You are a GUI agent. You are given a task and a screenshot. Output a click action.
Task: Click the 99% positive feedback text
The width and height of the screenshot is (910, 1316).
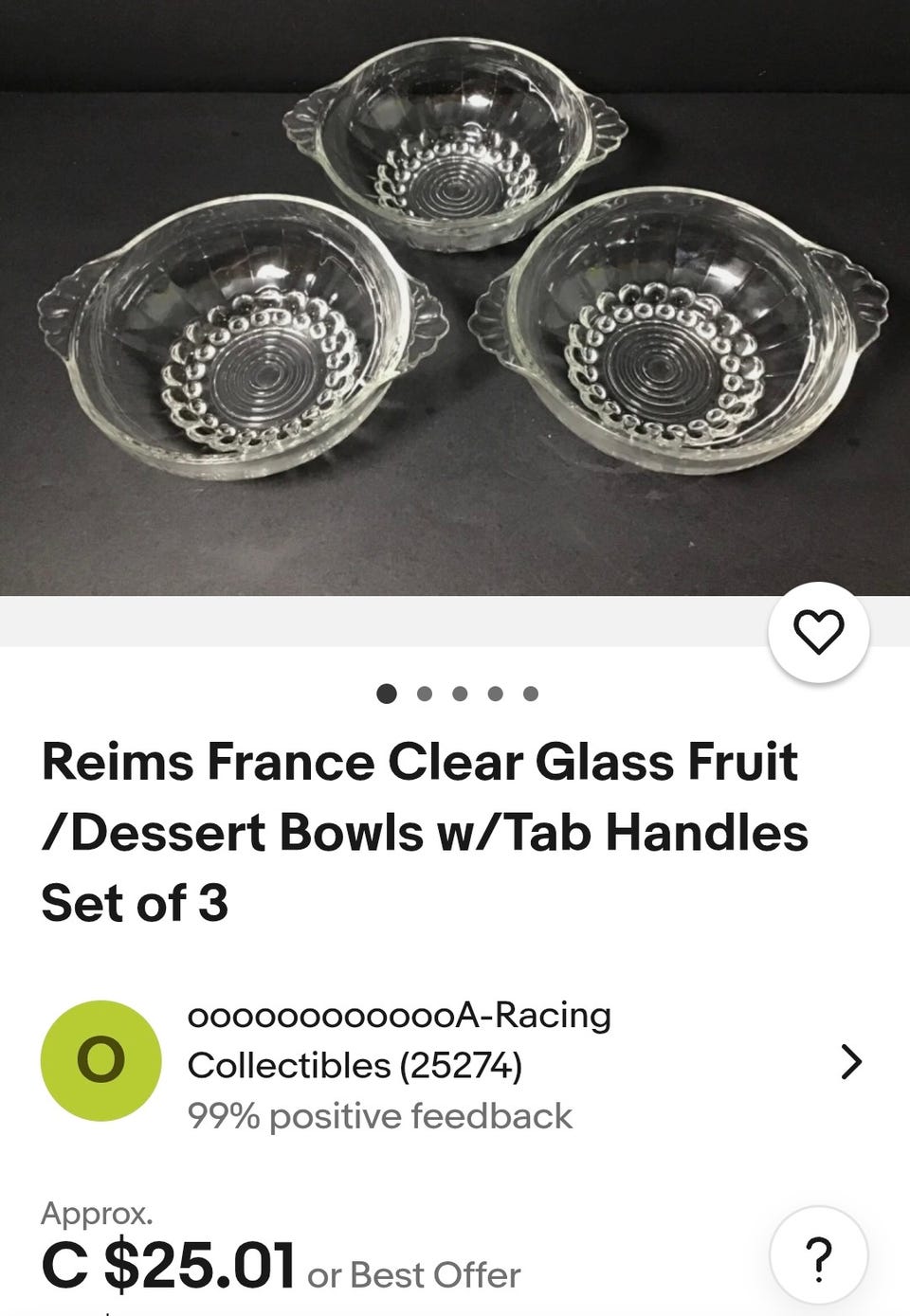(x=379, y=1116)
